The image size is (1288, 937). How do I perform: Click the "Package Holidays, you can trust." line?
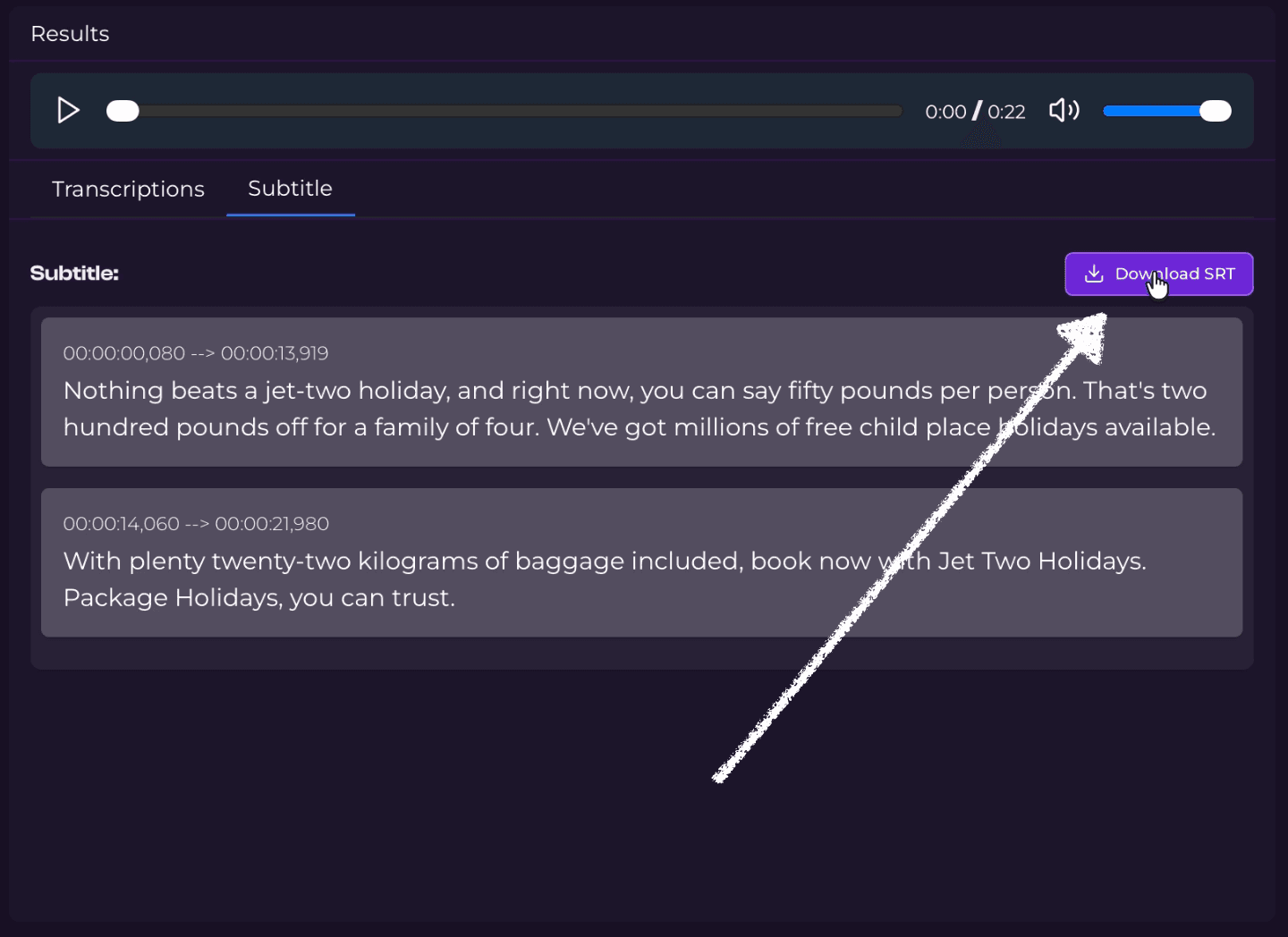[x=258, y=598]
